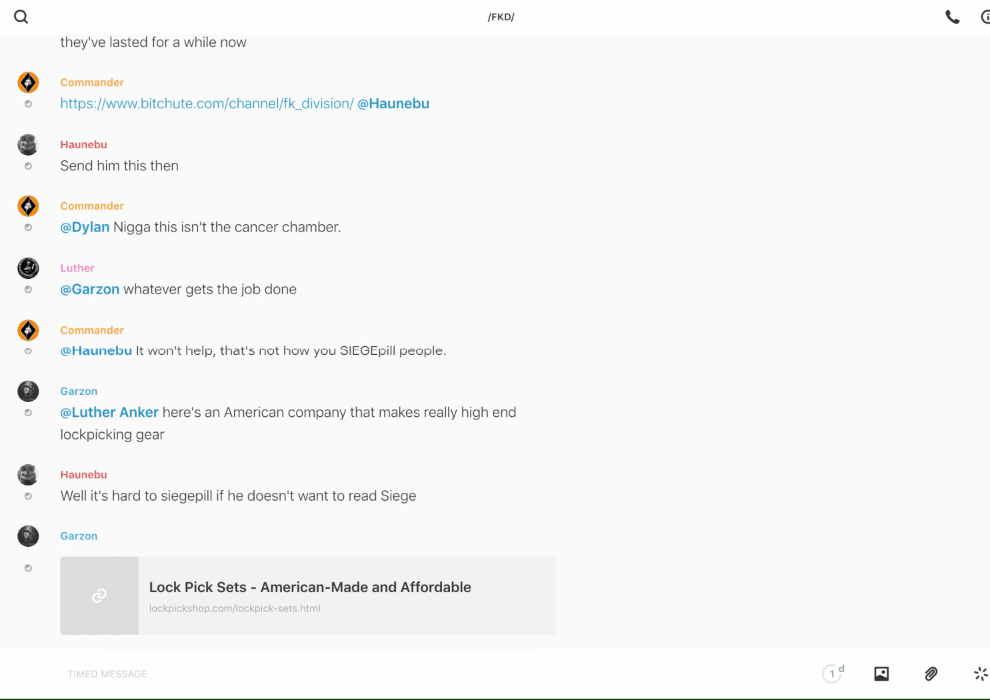This screenshot has height=700, width=990.
Task: Click Garzon's avatar beside the lockpicking message
Action: pyautogui.click(x=28, y=392)
